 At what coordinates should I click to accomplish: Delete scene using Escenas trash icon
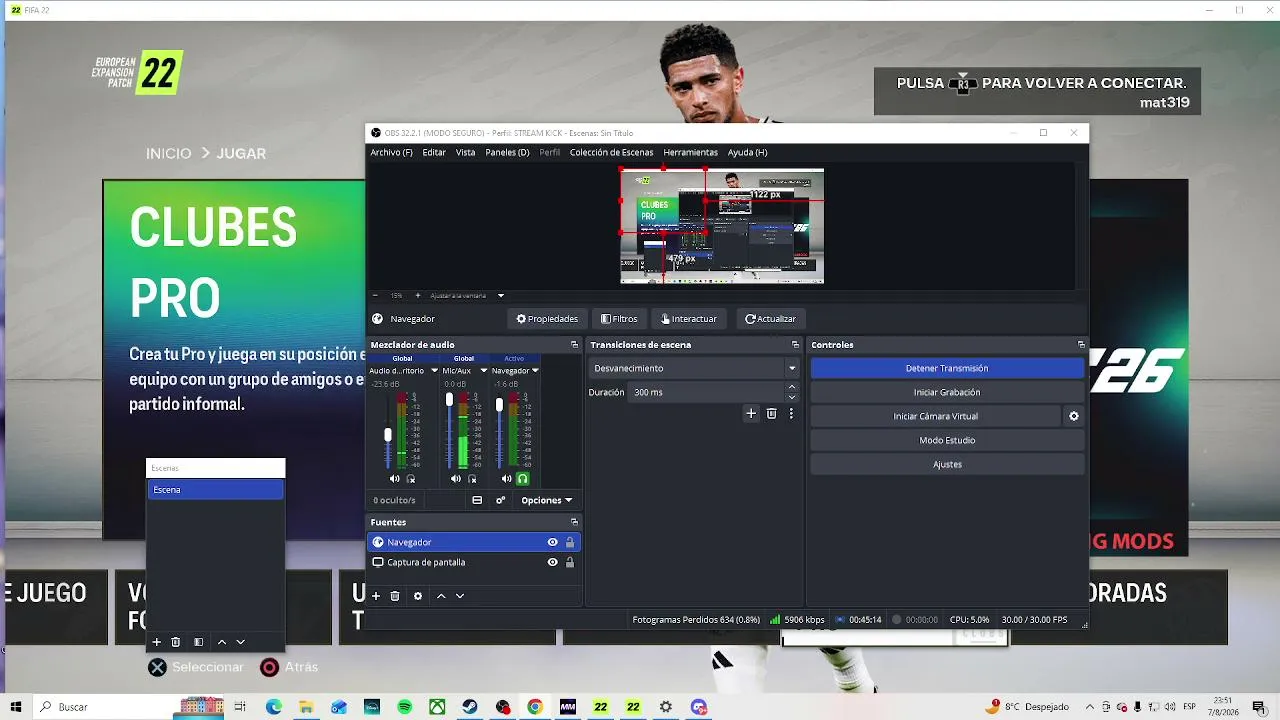click(x=176, y=642)
